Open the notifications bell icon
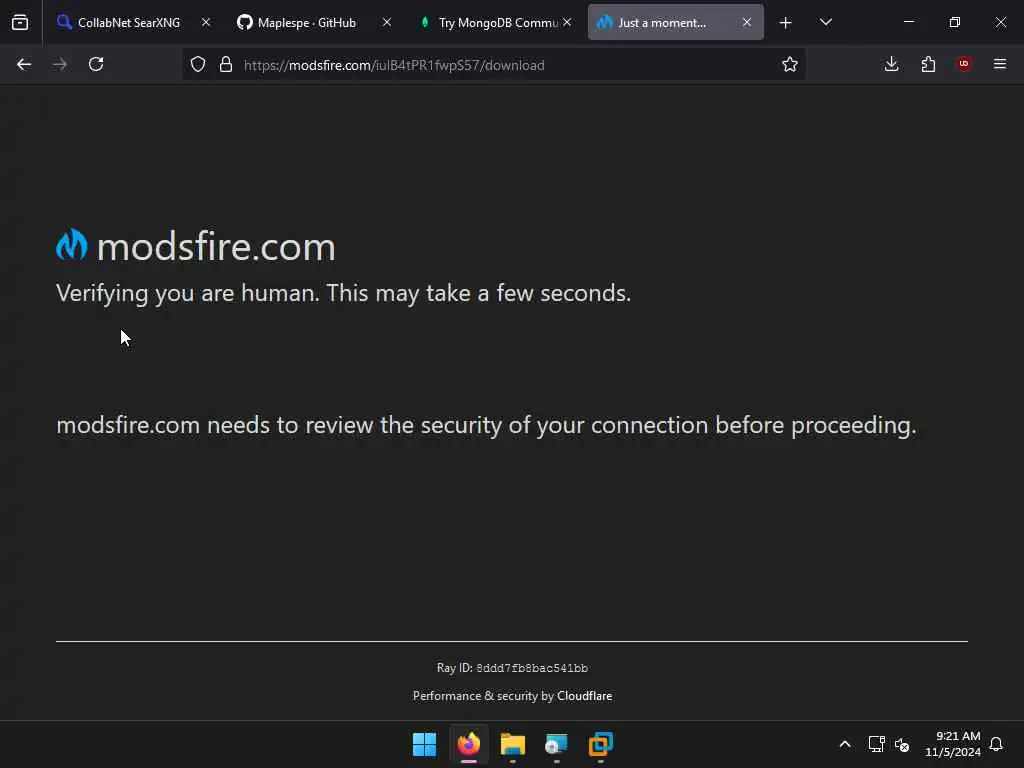 [996, 744]
